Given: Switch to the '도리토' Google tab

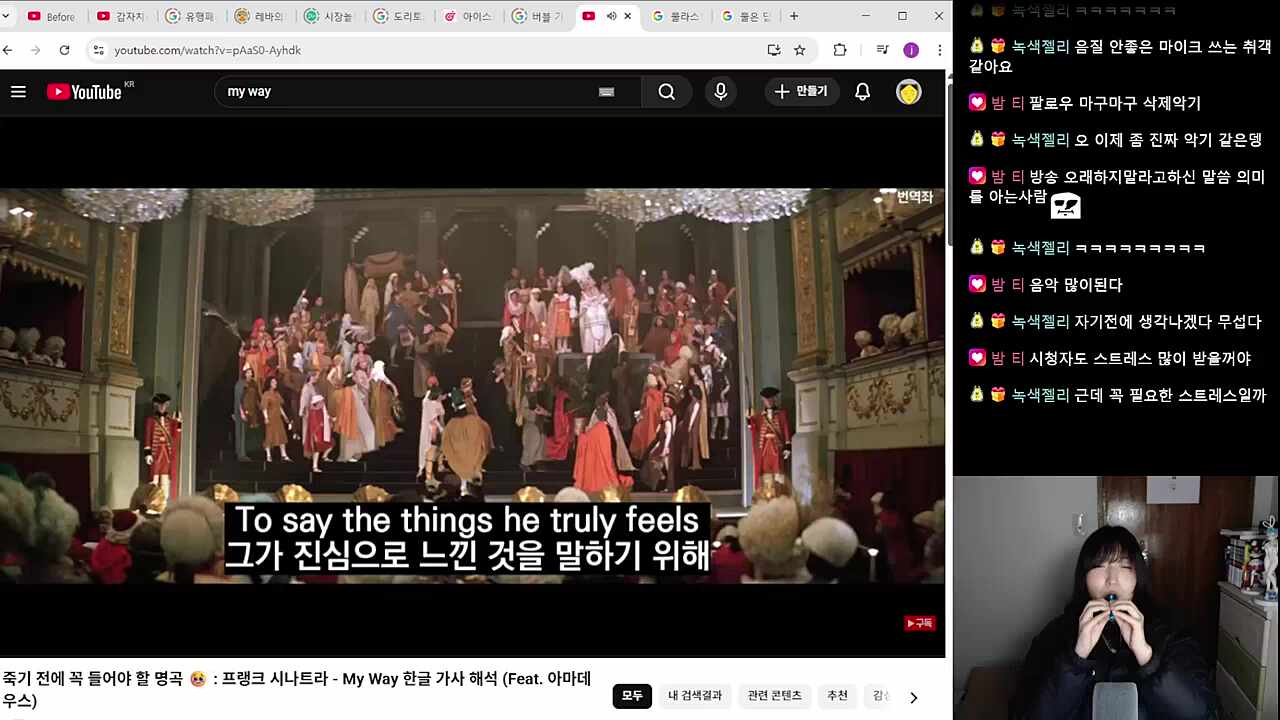Looking at the screenshot, I should pyautogui.click(x=397, y=16).
